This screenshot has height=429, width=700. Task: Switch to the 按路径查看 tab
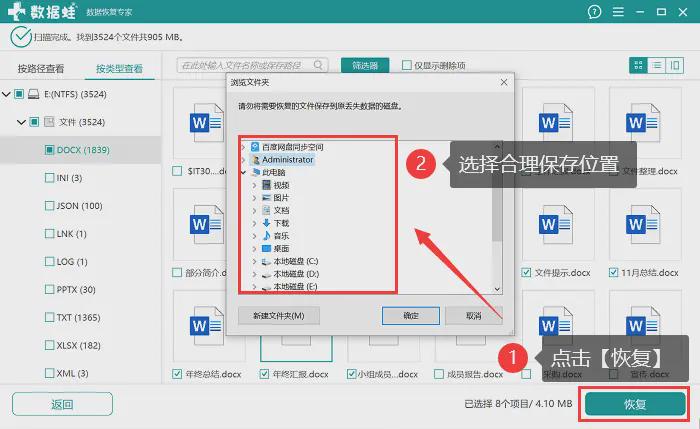coord(41,69)
